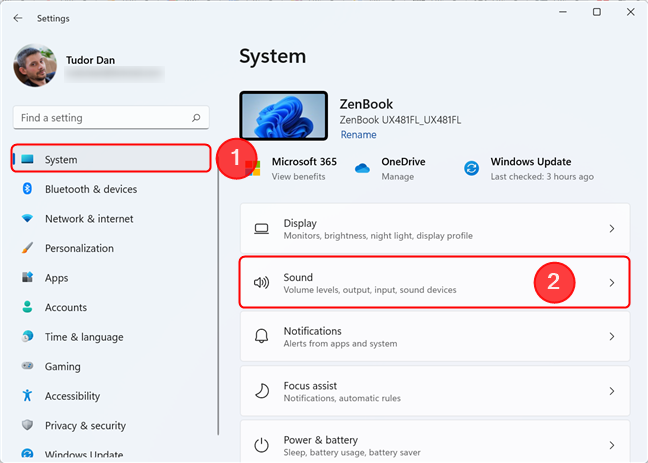Click the Notifications bell icon
The width and height of the screenshot is (648, 463).
261,337
